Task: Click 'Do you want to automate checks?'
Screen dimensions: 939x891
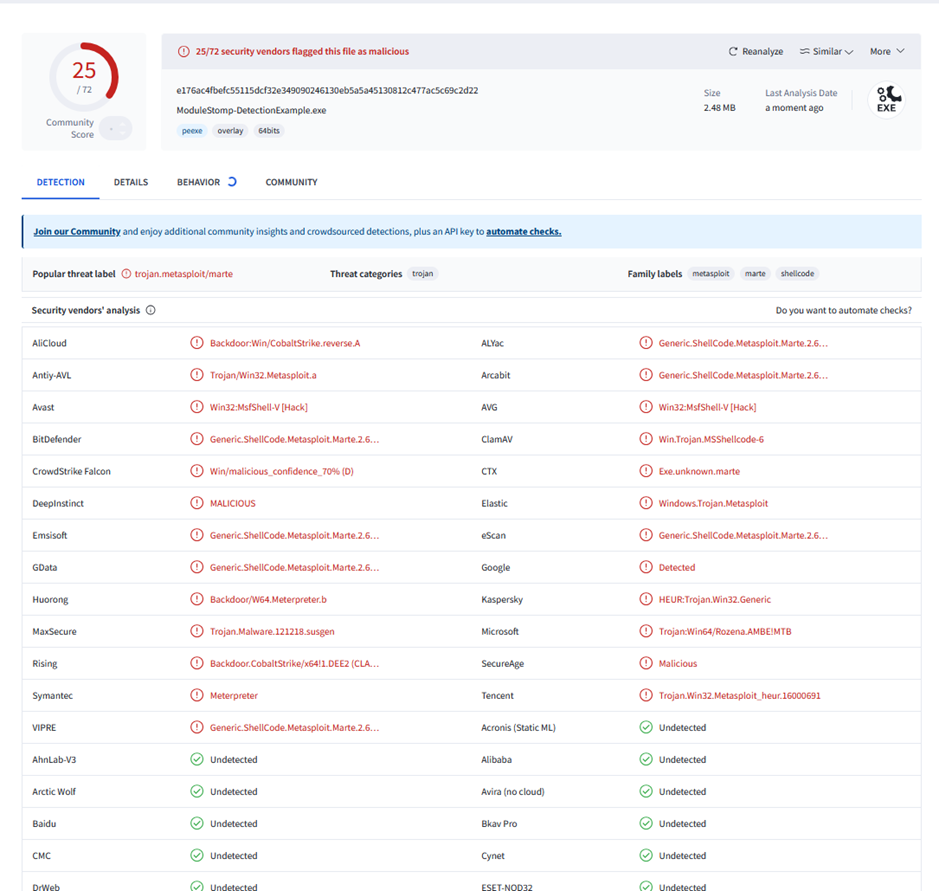Action: tap(844, 310)
